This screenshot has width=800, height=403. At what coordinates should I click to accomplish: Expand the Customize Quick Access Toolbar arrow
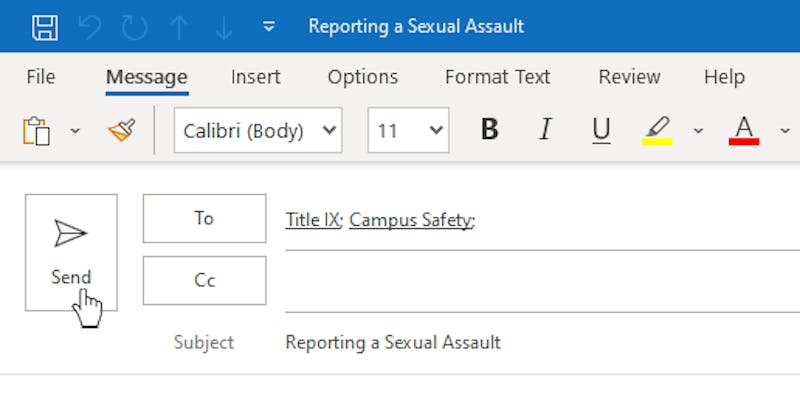point(269,26)
